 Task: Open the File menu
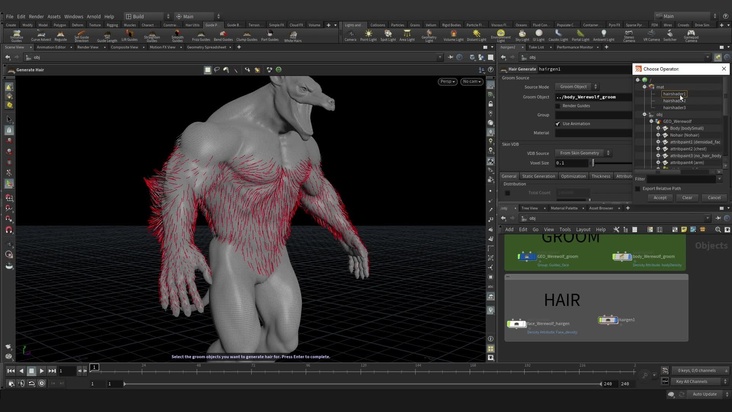pos(9,16)
